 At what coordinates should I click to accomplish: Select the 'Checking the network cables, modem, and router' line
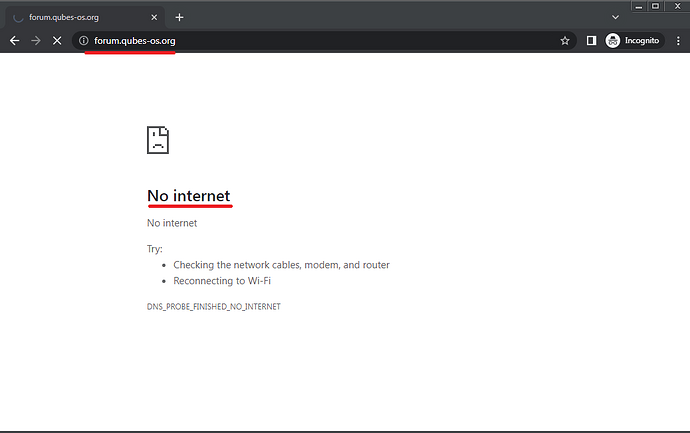[x=281, y=265]
